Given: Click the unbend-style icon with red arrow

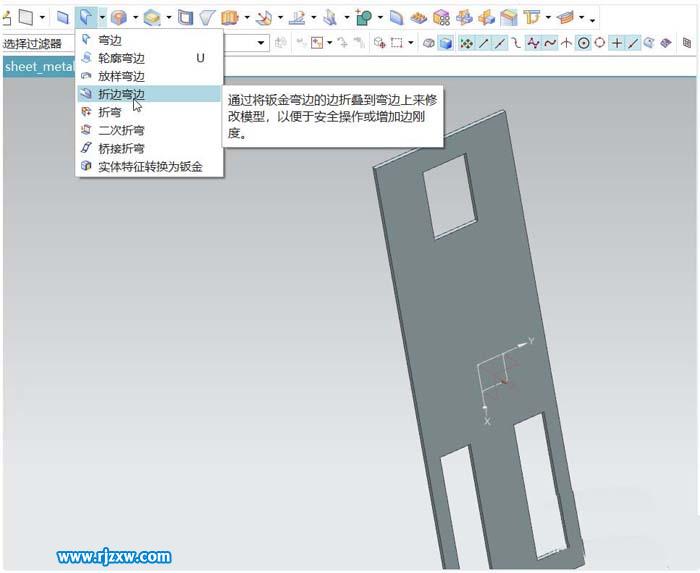Looking at the screenshot, I should 264,18.
